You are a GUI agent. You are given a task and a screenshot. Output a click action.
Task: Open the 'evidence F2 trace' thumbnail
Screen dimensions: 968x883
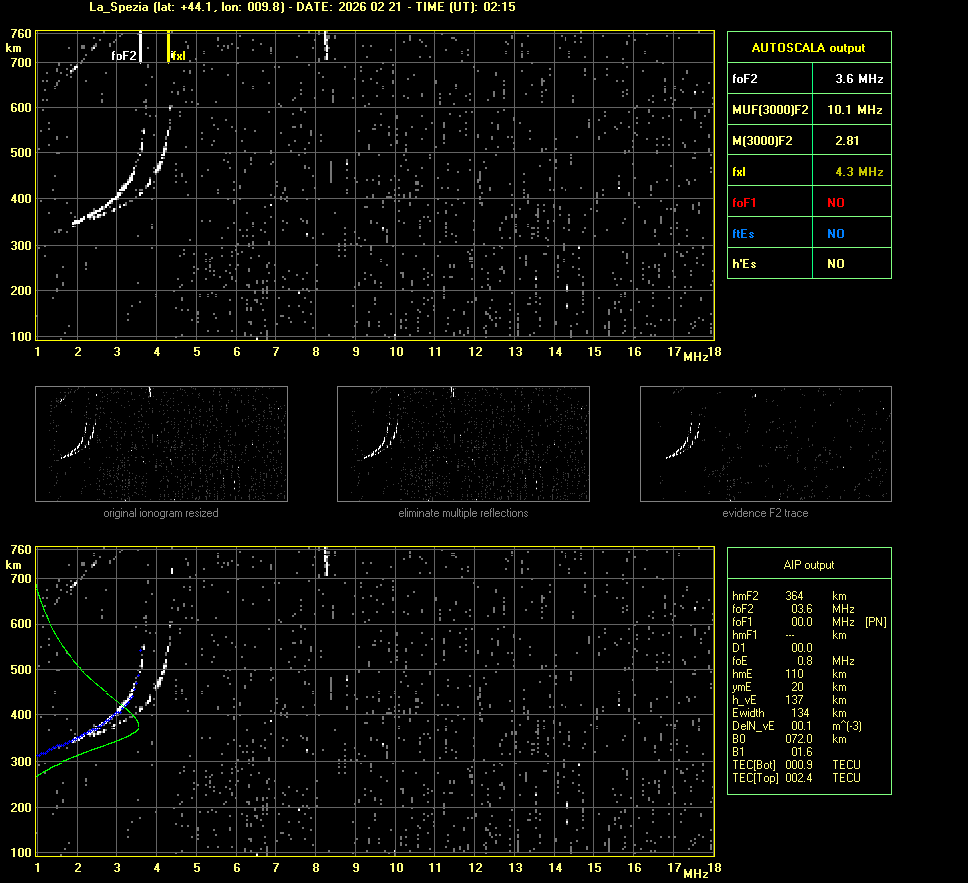point(765,444)
